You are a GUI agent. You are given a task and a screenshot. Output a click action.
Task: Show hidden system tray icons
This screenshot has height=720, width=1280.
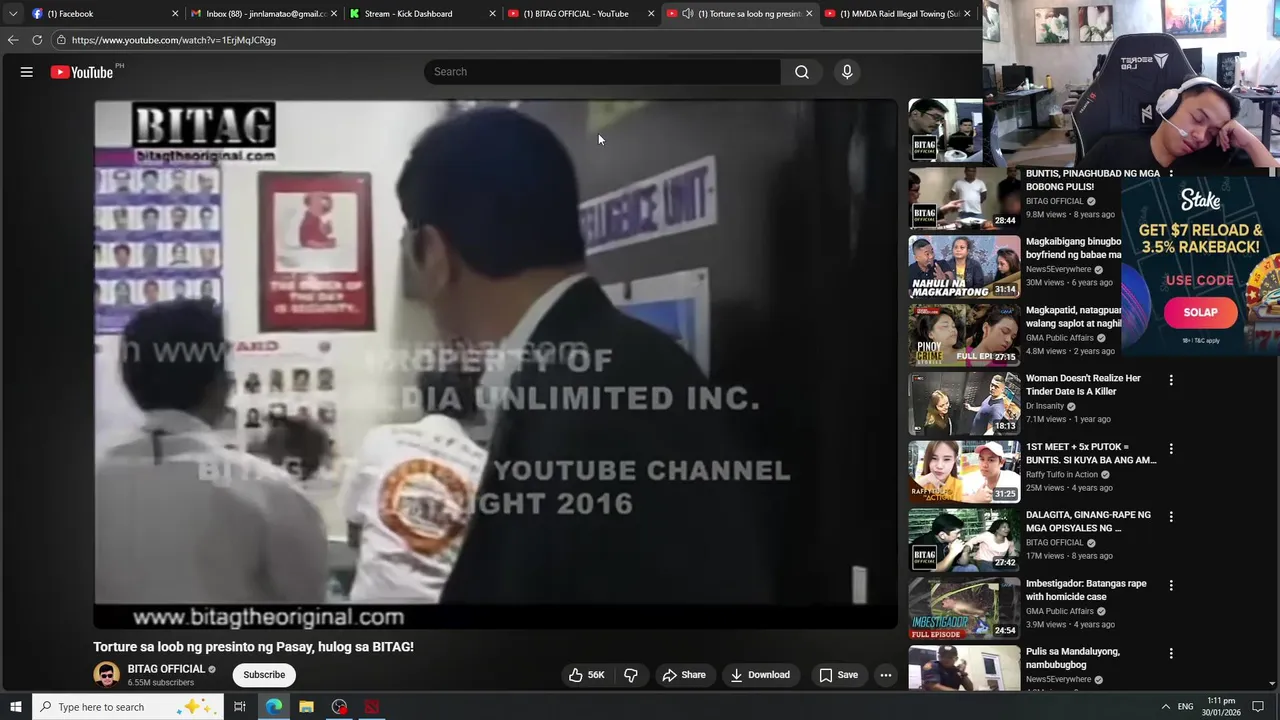[x=1165, y=707]
